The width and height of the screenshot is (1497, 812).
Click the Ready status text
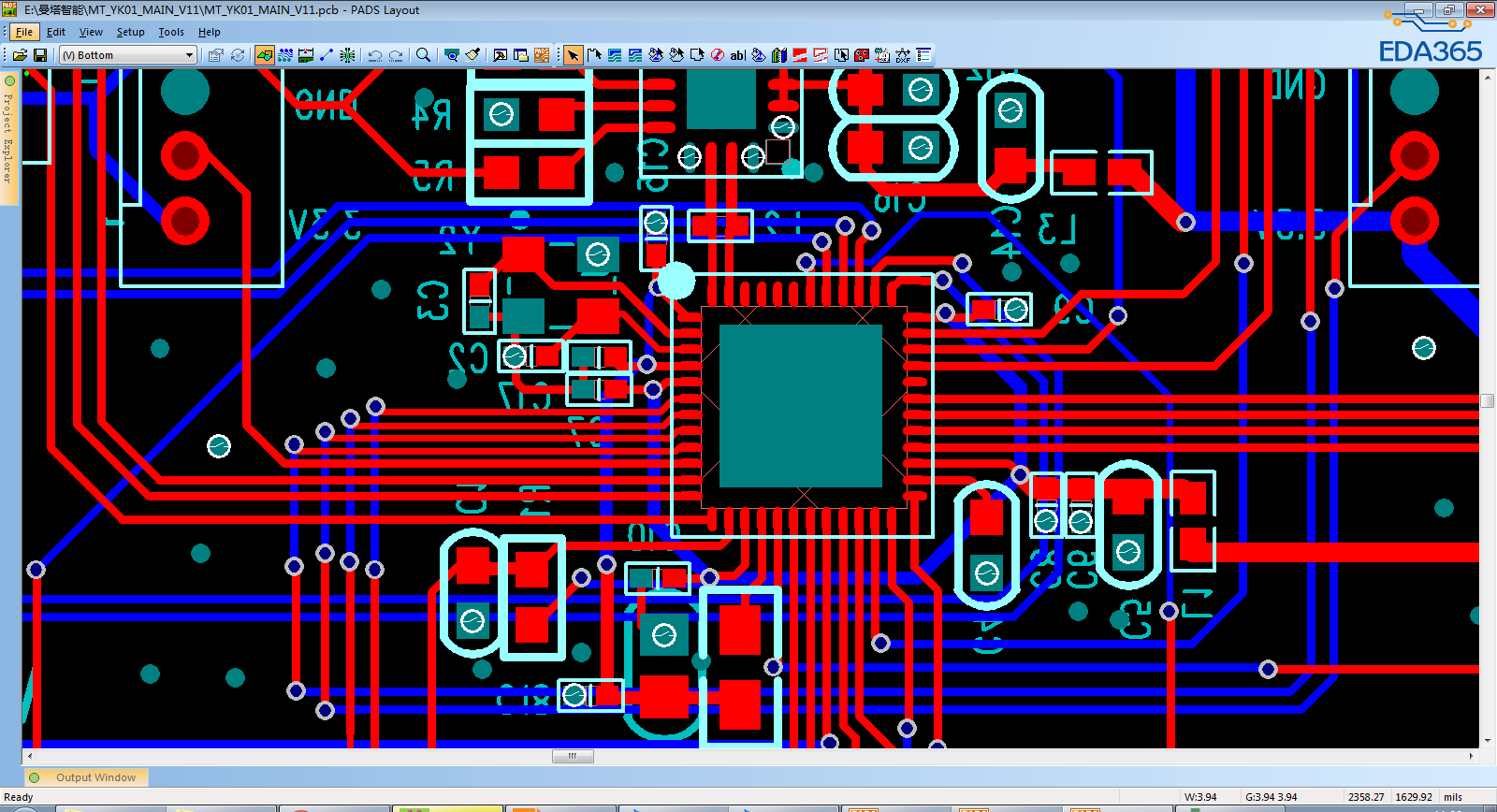19,797
